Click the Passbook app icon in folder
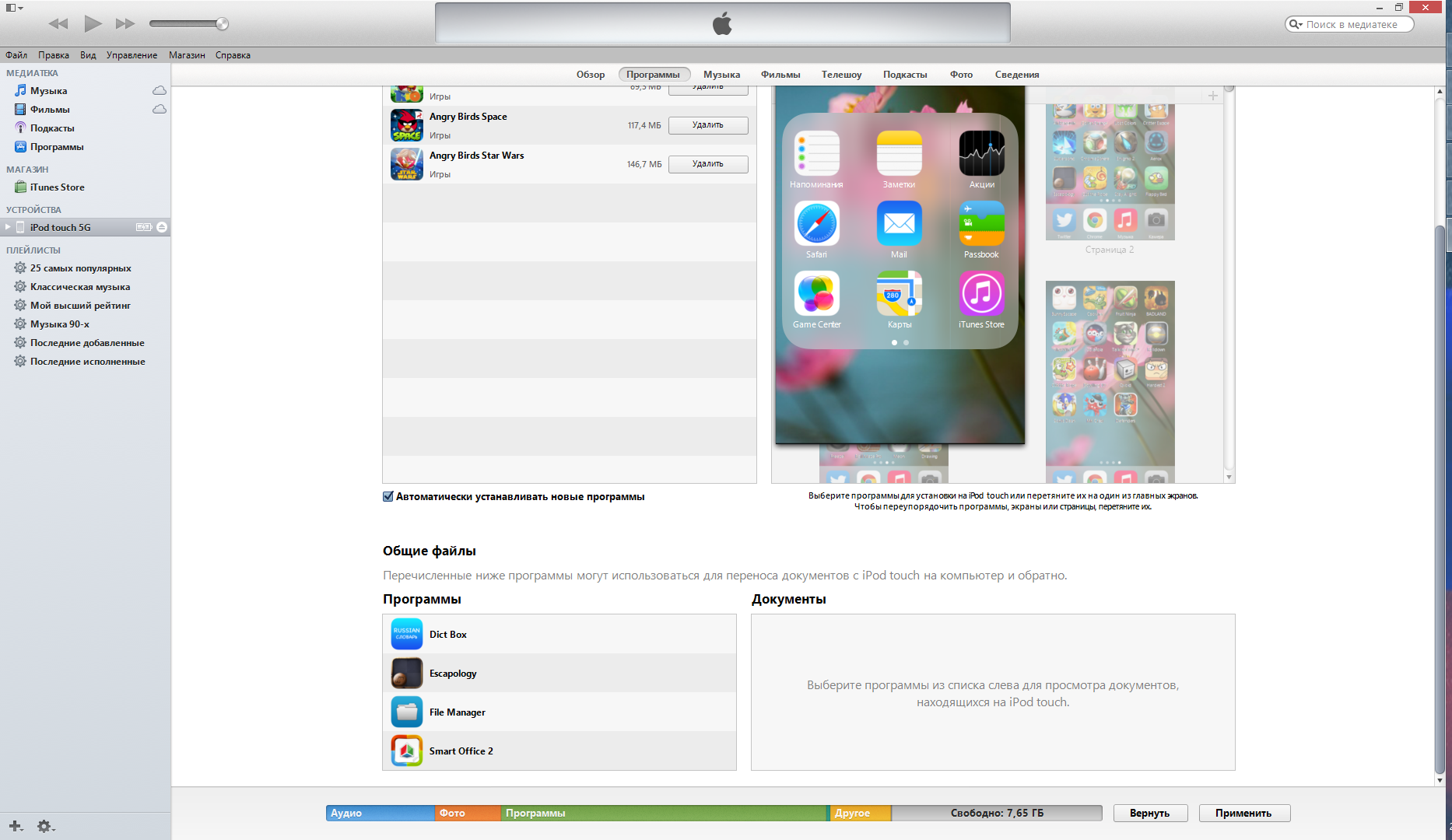The image size is (1452, 840). 982,223
